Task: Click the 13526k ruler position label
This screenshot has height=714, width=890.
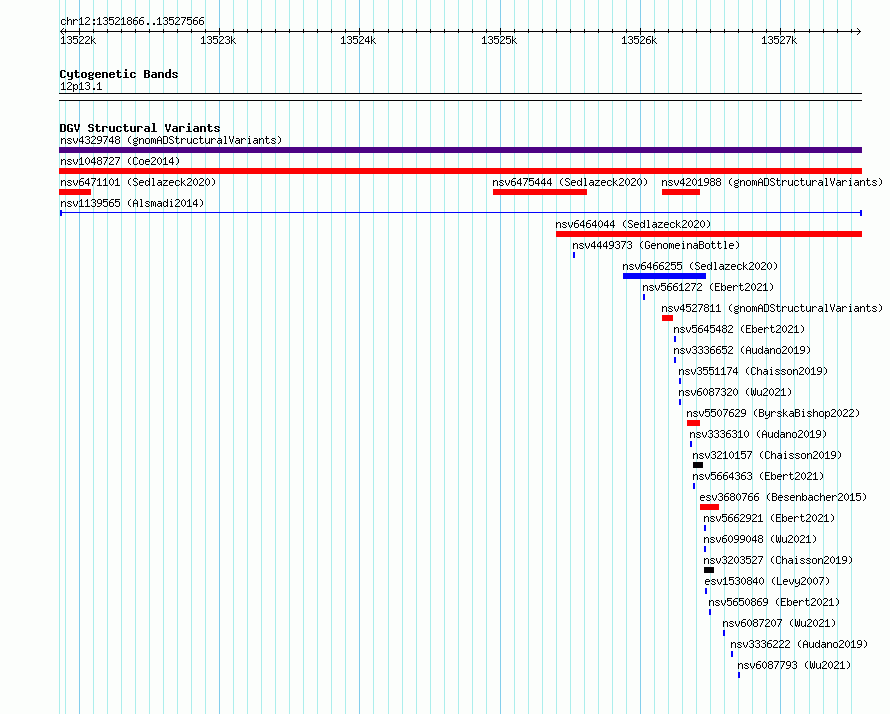Action: click(639, 40)
